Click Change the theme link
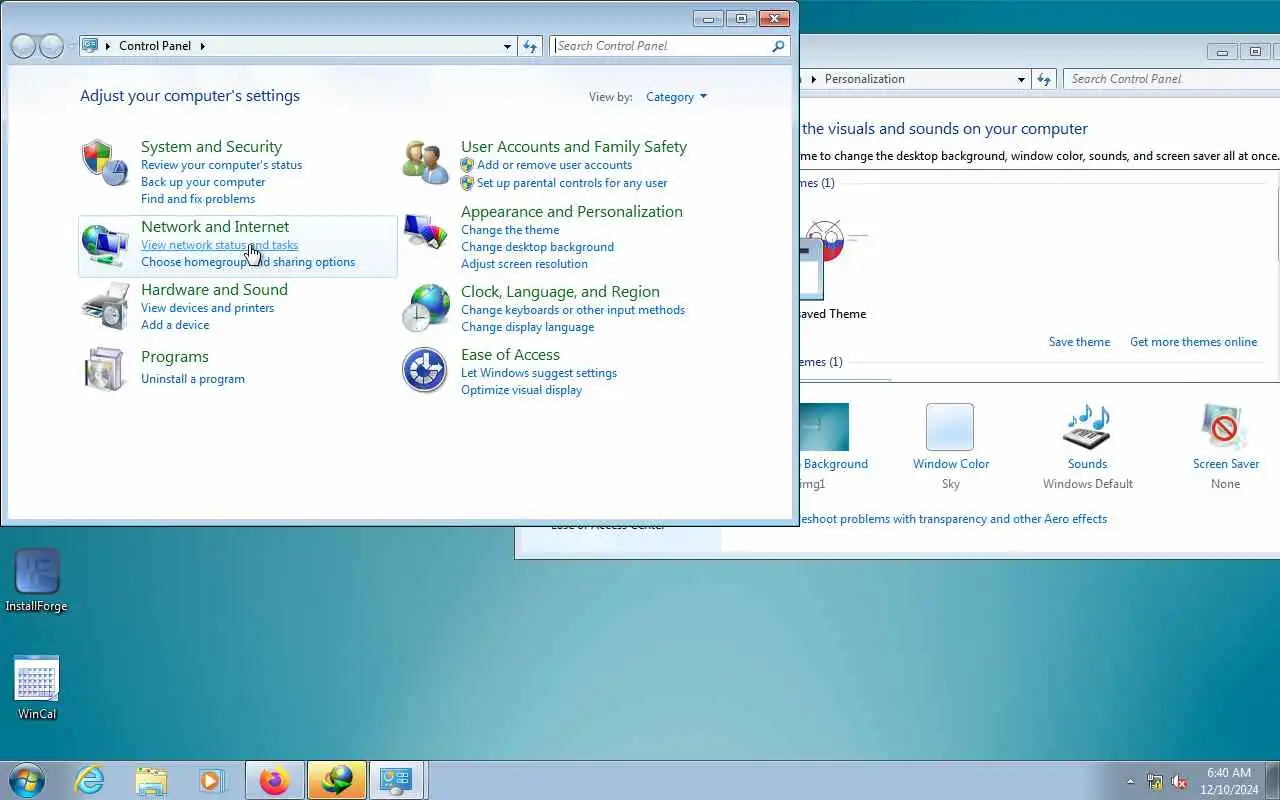 click(510, 230)
